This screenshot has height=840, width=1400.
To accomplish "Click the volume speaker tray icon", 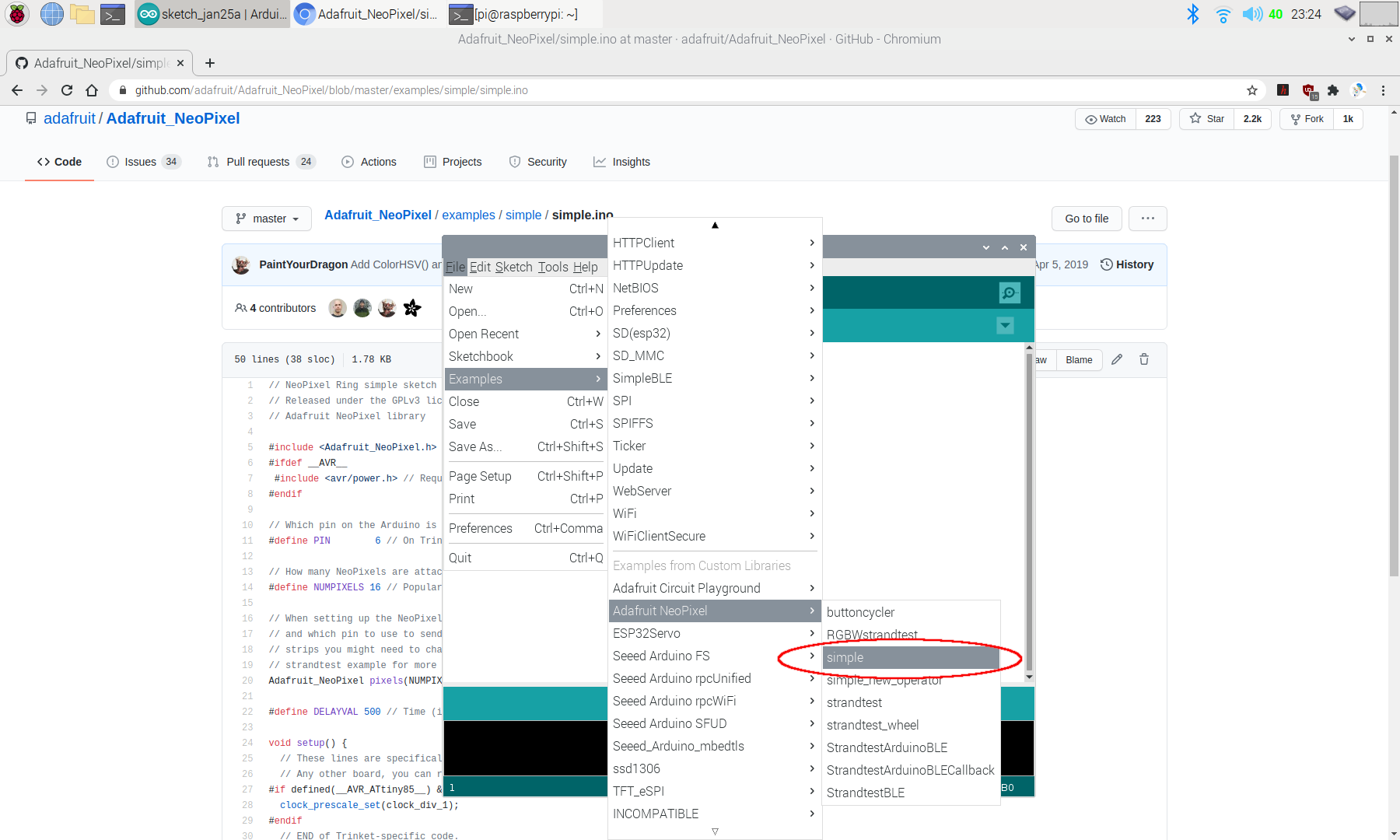I will click(1251, 14).
